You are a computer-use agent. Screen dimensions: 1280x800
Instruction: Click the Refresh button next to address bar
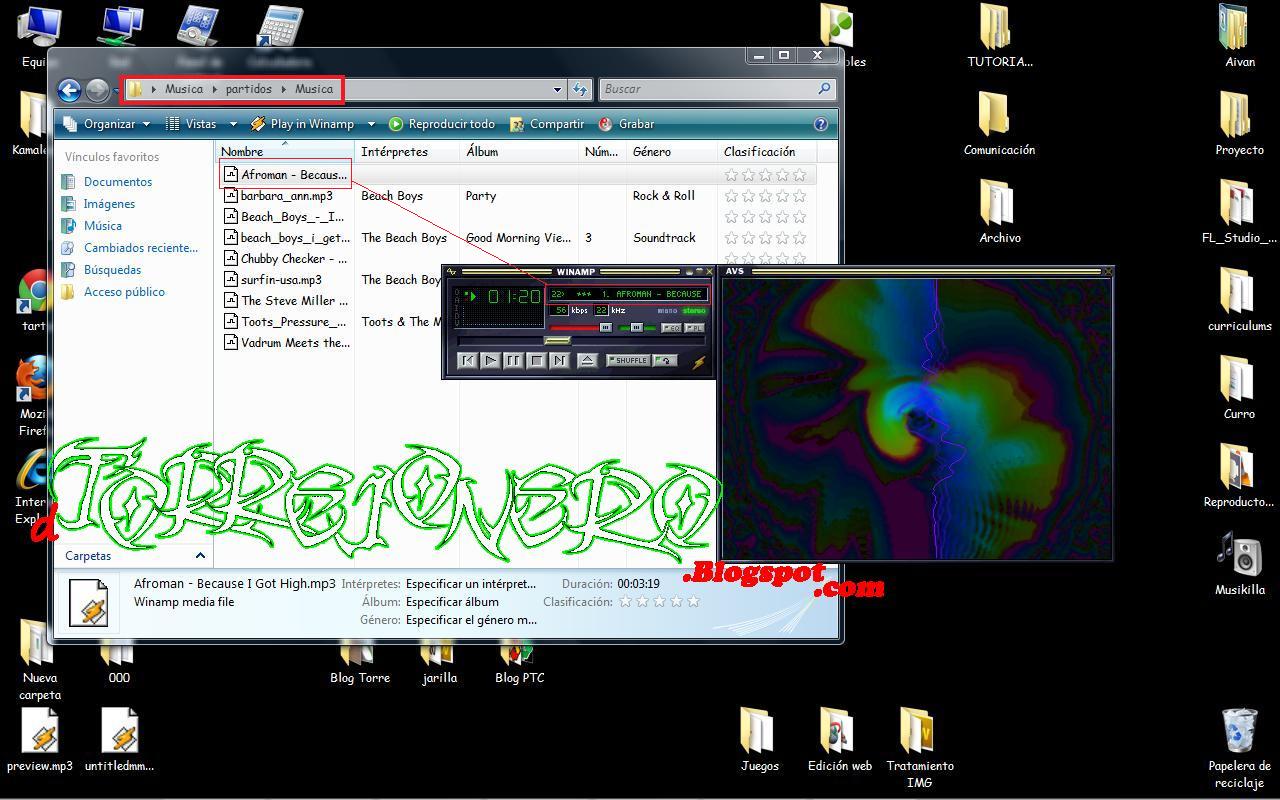coord(580,89)
